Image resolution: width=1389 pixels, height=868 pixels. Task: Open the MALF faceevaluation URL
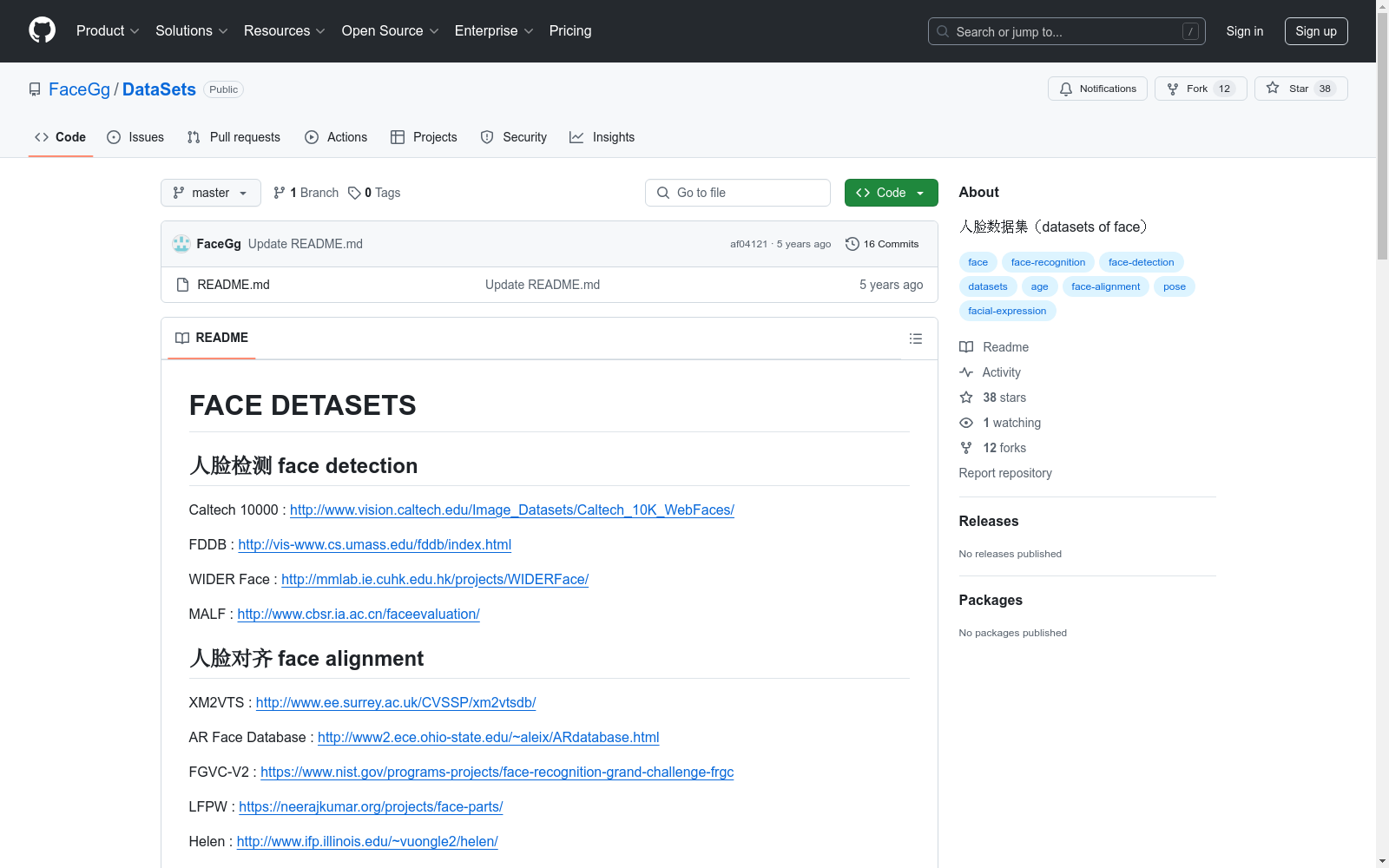(x=359, y=614)
